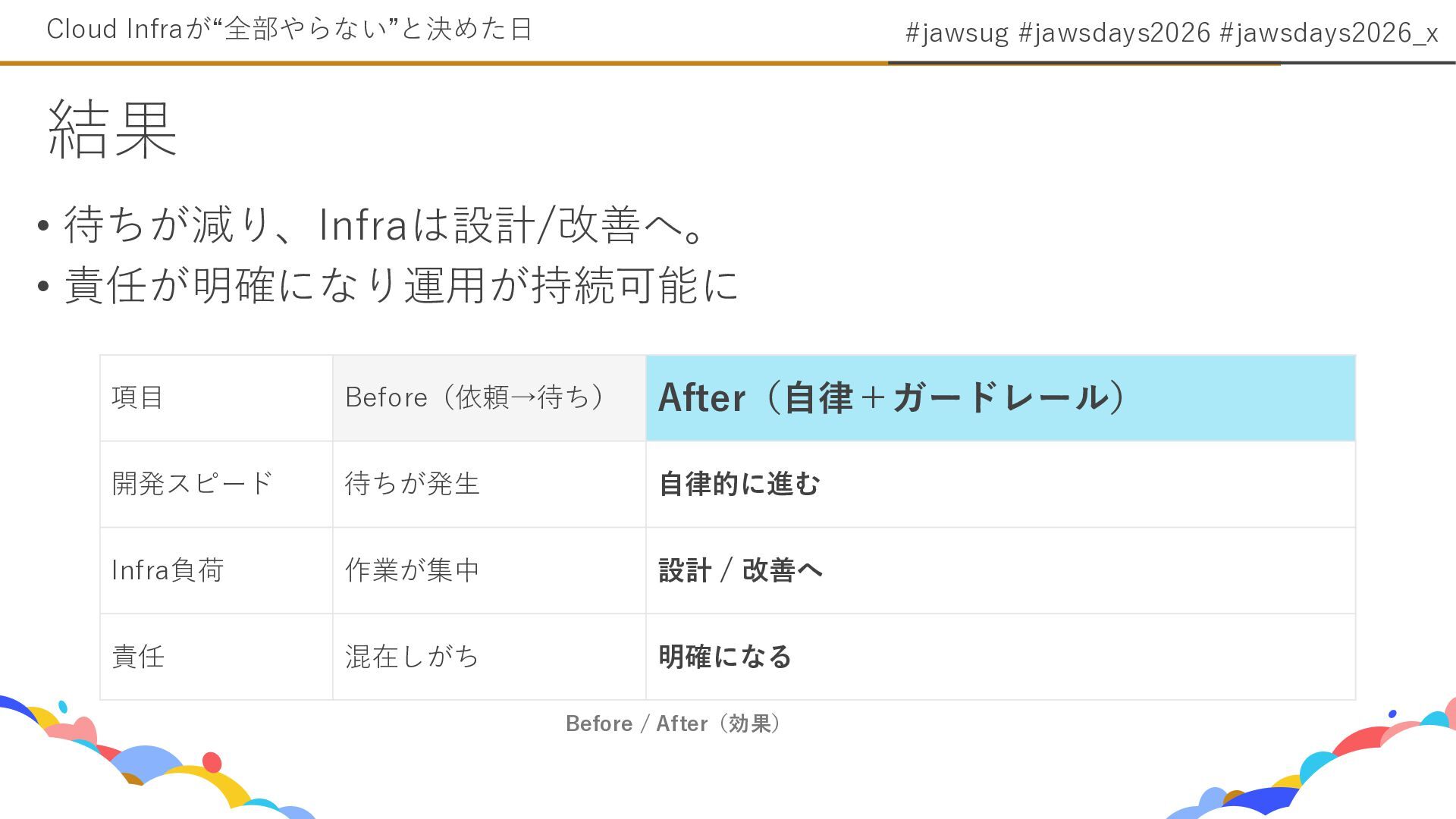Click the second bullet about 責任が明確
The height and width of the screenshot is (819, 1456).
click(400, 286)
